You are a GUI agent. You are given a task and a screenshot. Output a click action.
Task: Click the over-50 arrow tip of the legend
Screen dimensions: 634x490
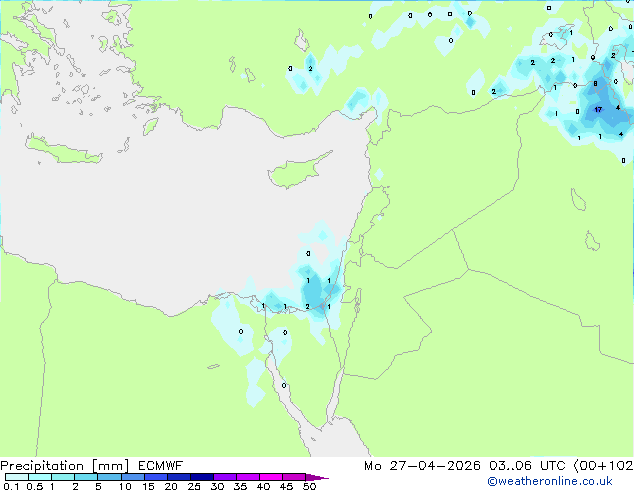[x=317, y=477]
